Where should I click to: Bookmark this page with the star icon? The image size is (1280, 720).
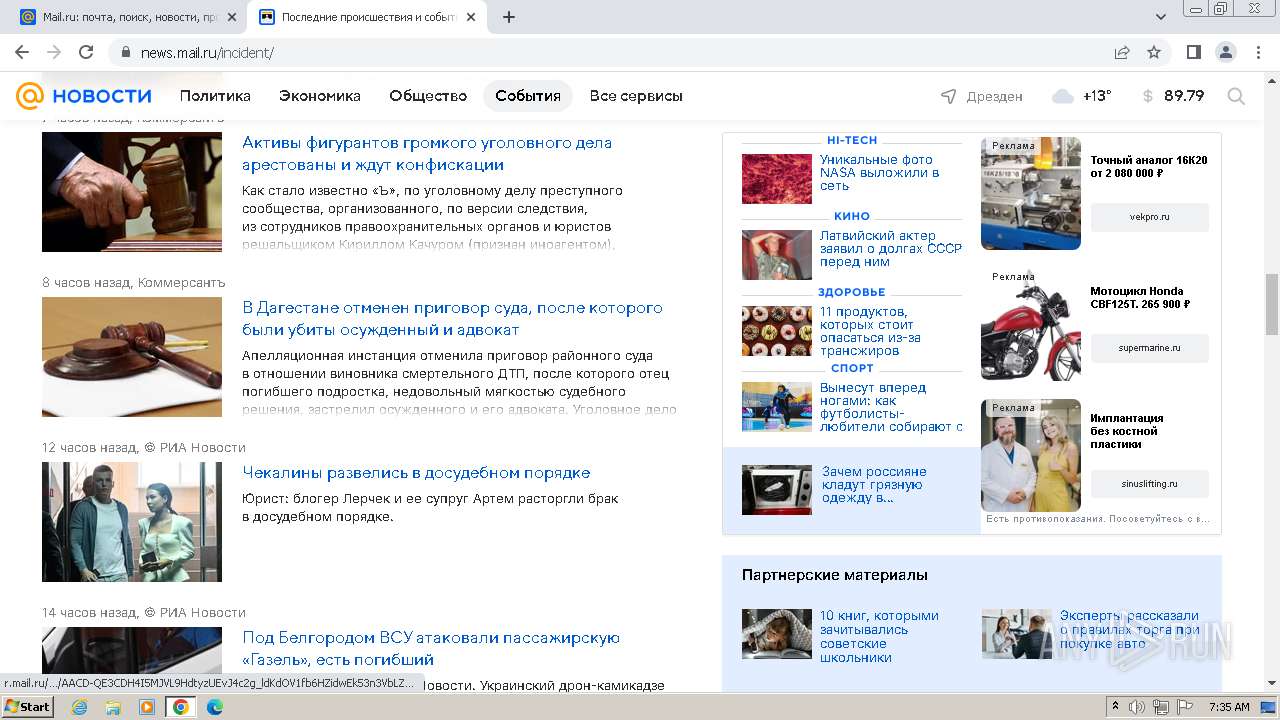point(1154,52)
